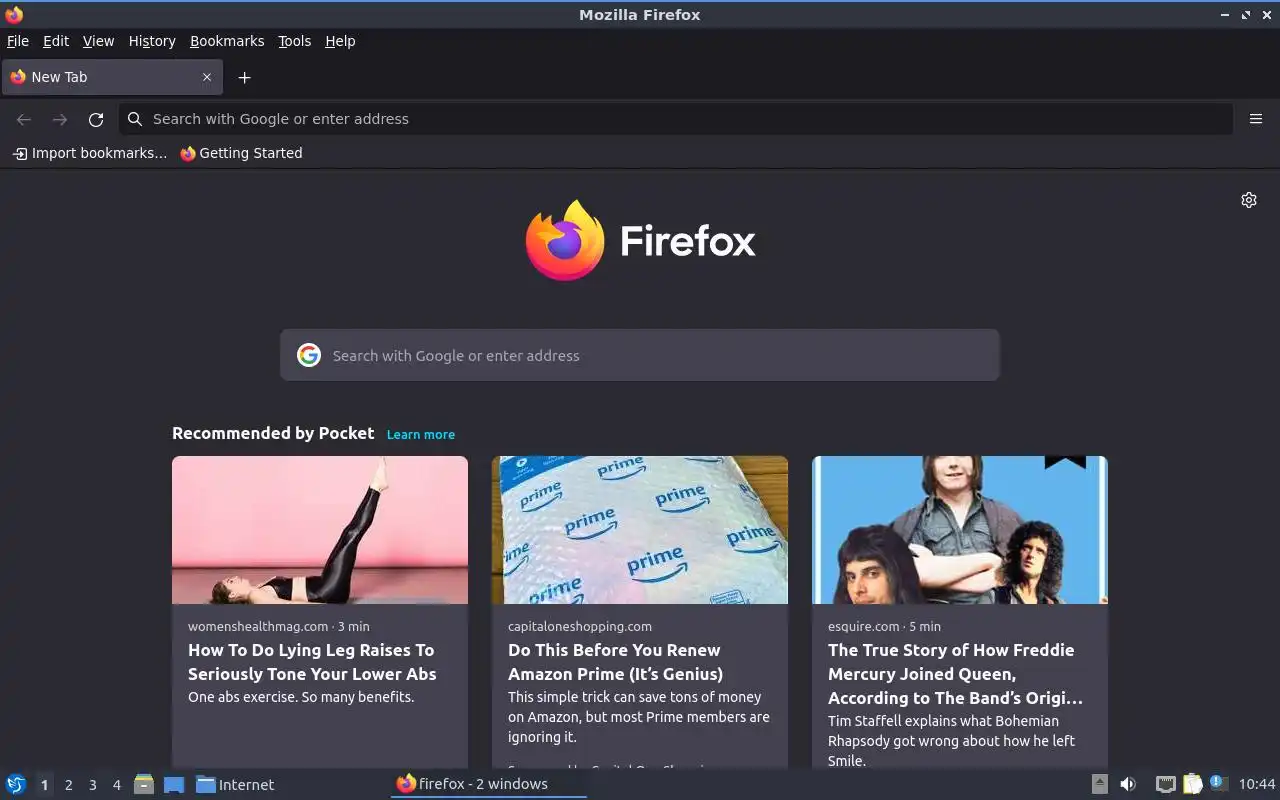
Task: Open the Lubuntu start menu button
Action: click(16, 784)
